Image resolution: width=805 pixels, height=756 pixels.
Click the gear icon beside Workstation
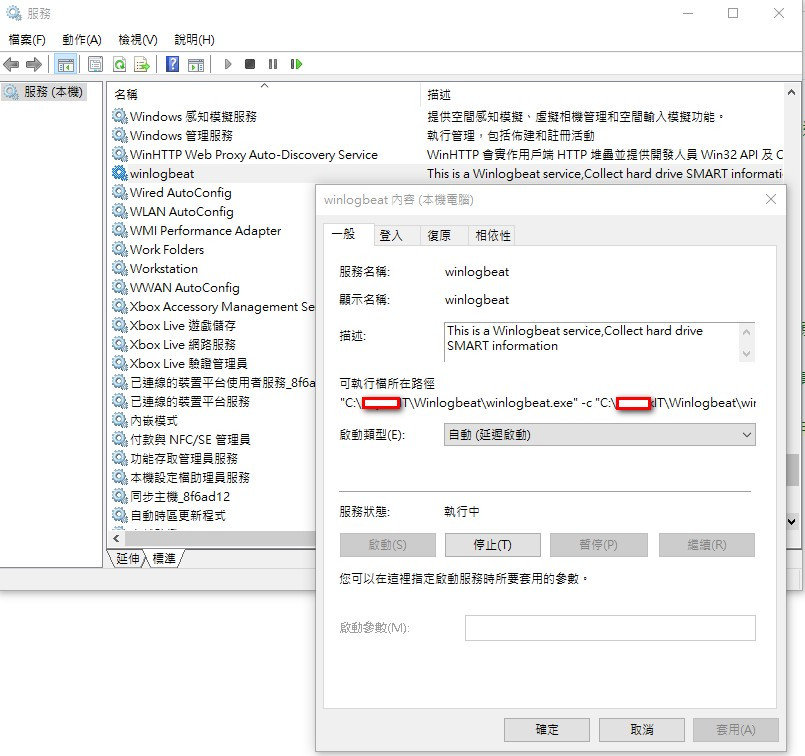point(120,268)
